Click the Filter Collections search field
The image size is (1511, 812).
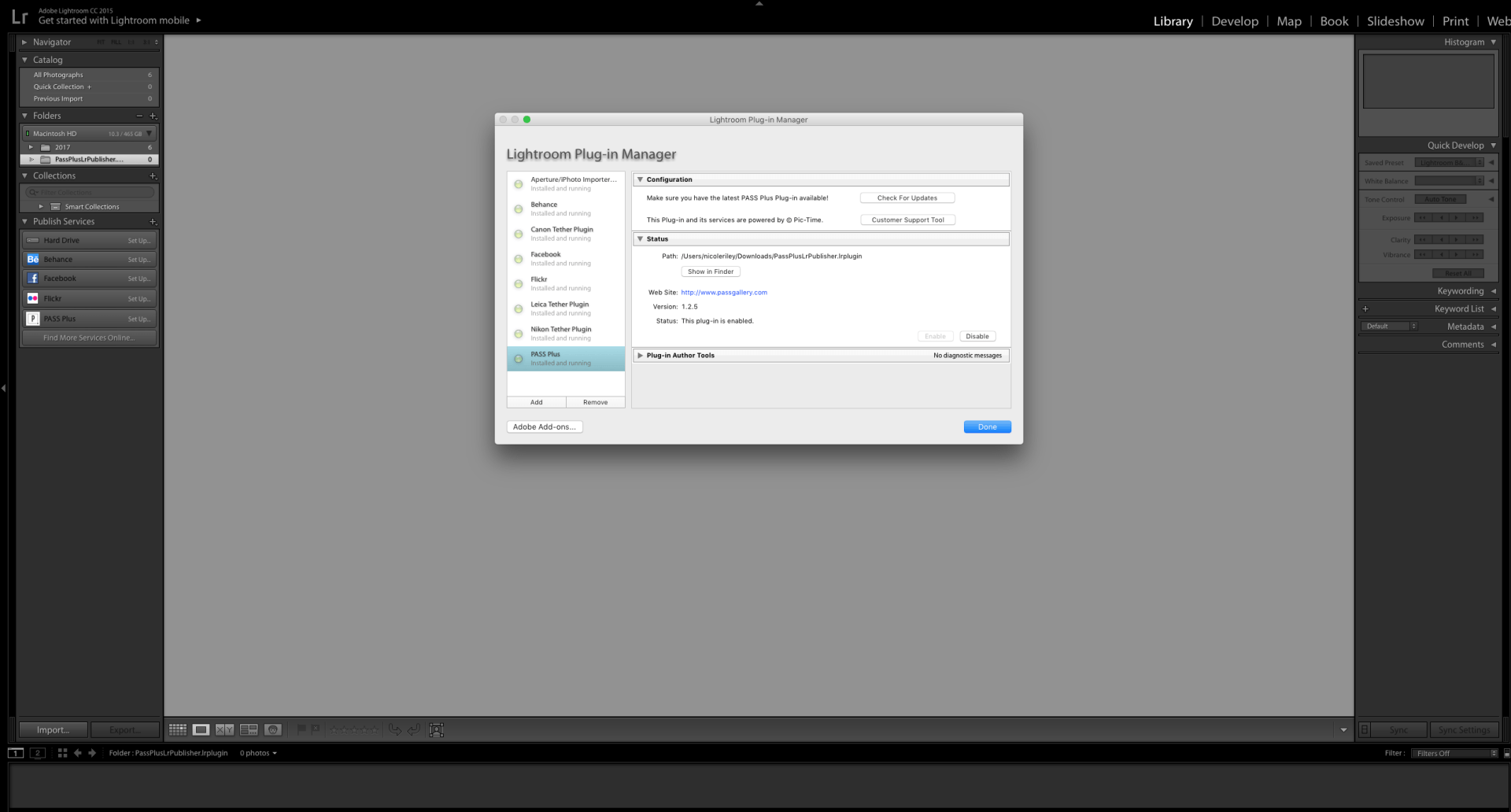[90, 192]
